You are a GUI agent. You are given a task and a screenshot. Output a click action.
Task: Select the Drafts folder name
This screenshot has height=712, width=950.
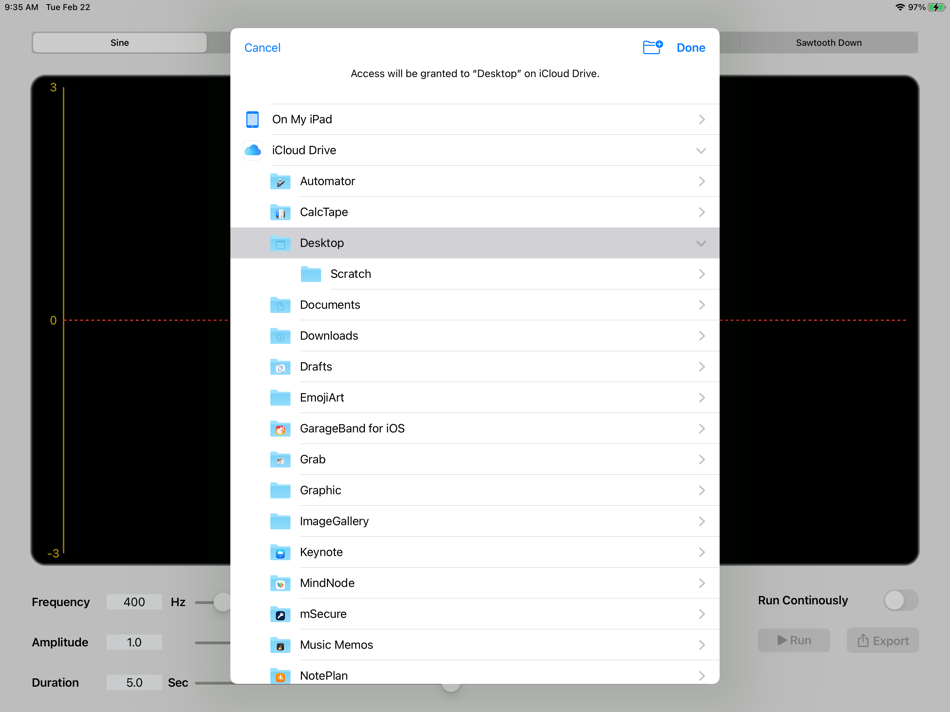click(x=316, y=367)
